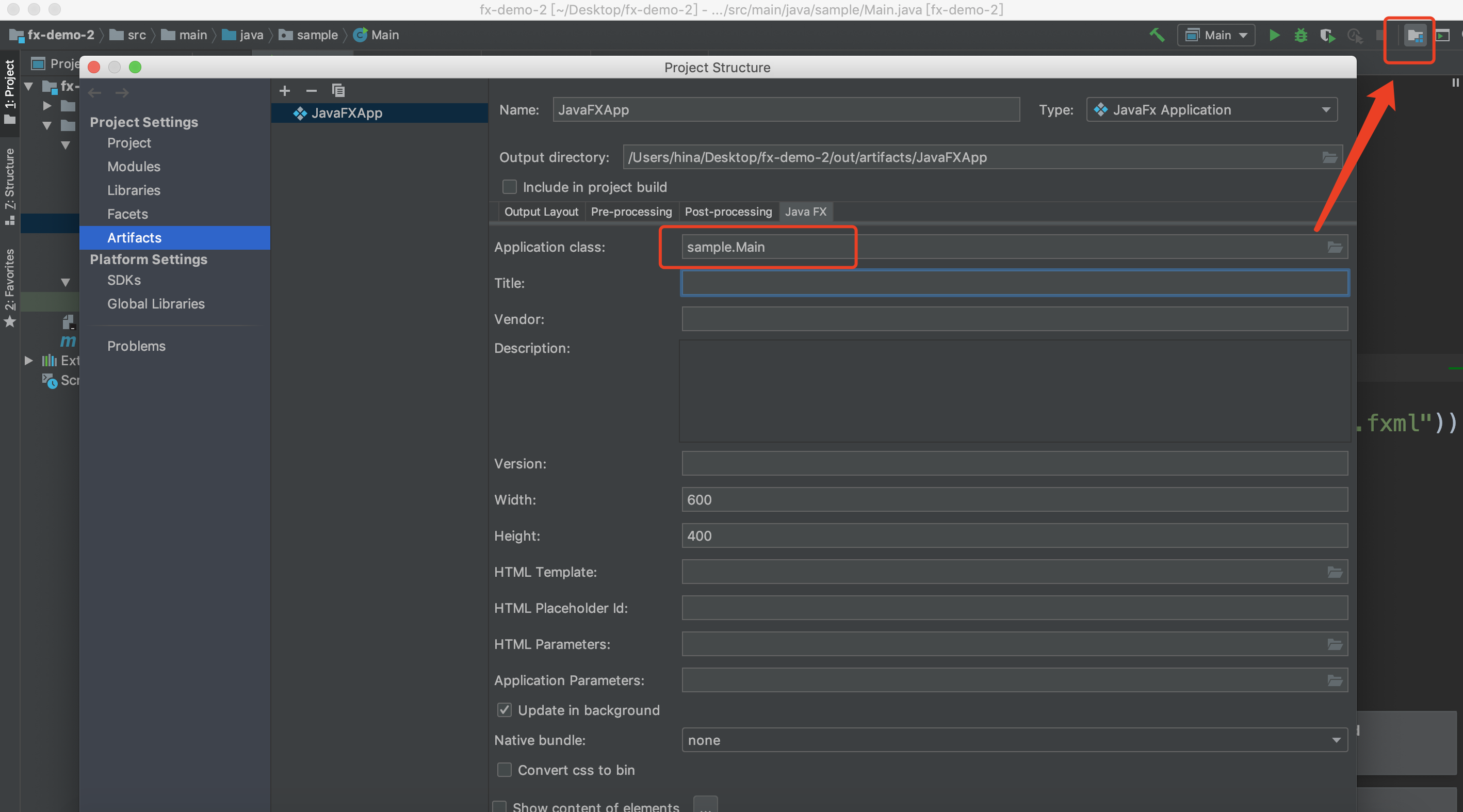Click the artifact Name field
The height and width of the screenshot is (812, 1463).
[x=786, y=109]
